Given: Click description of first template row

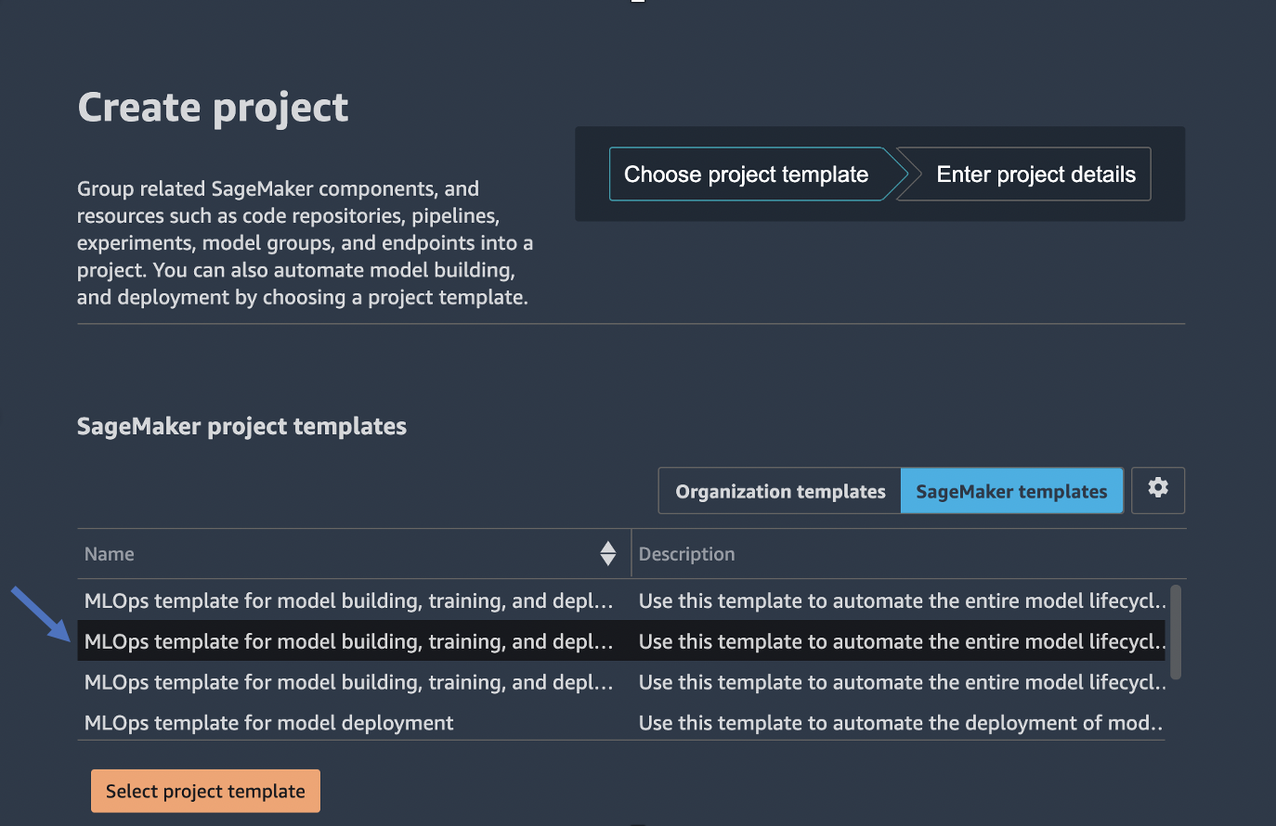Looking at the screenshot, I should (x=902, y=601).
